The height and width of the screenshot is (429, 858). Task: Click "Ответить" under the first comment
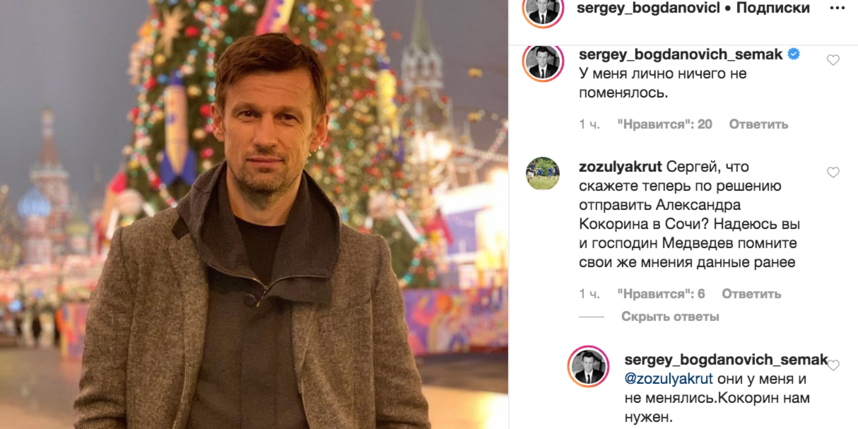(758, 124)
